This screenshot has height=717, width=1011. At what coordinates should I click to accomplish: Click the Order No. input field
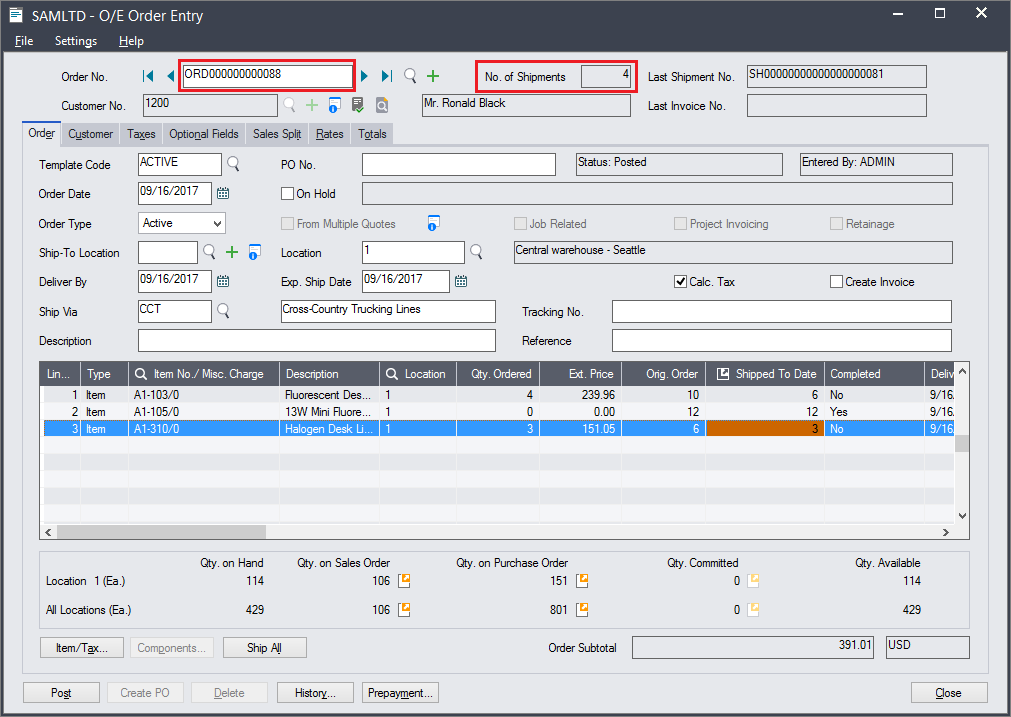pyautogui.click(x=267, y=76)
